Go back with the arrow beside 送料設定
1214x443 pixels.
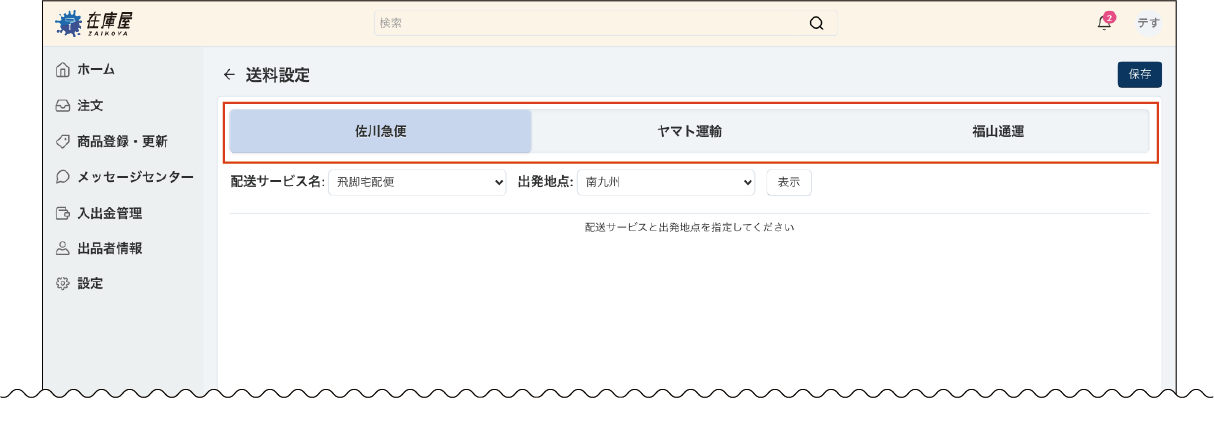click(229, 75)
